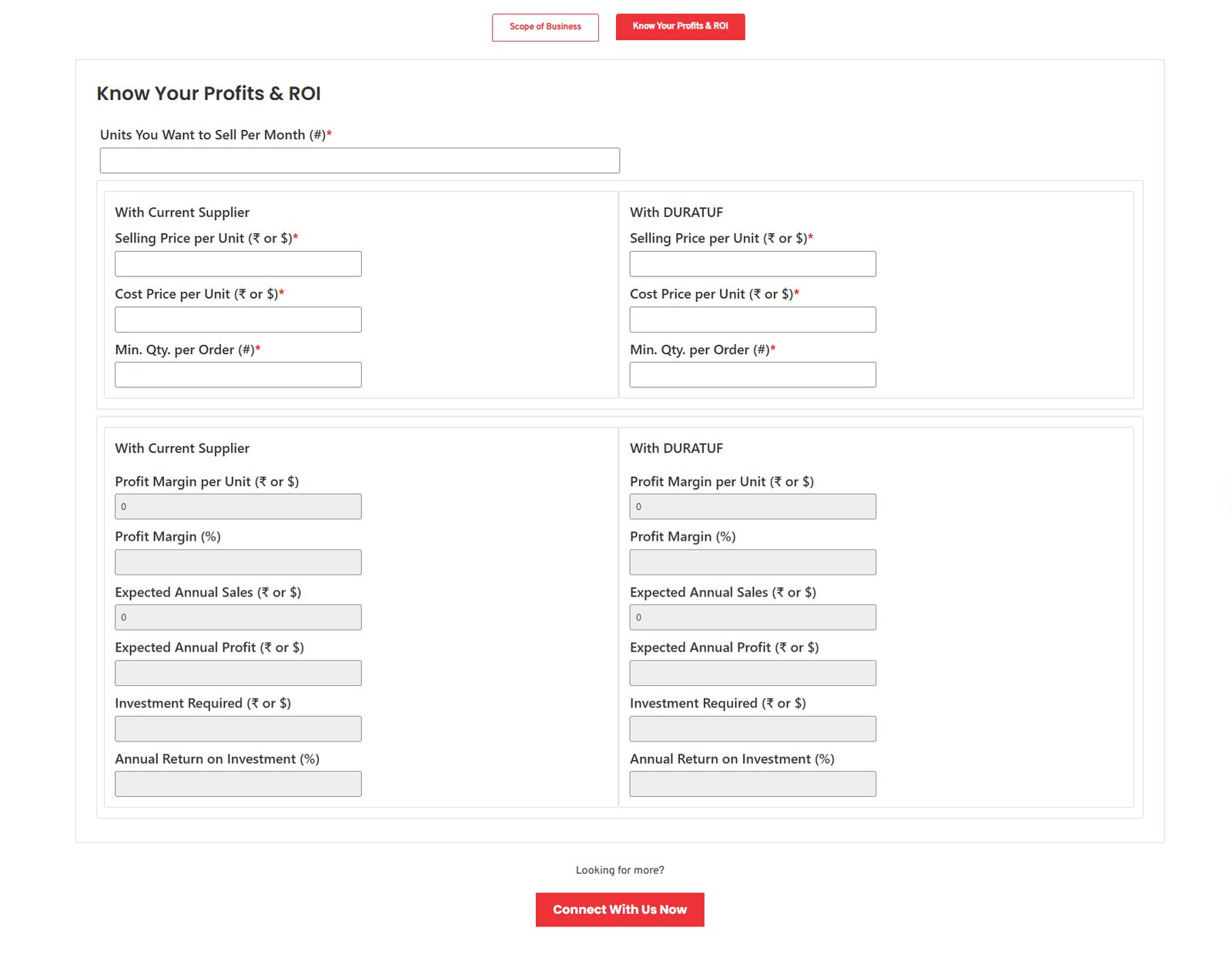Click Current Supplier Selling Price per Unit field
This screenshot has height=954, width=1232.
238,264
